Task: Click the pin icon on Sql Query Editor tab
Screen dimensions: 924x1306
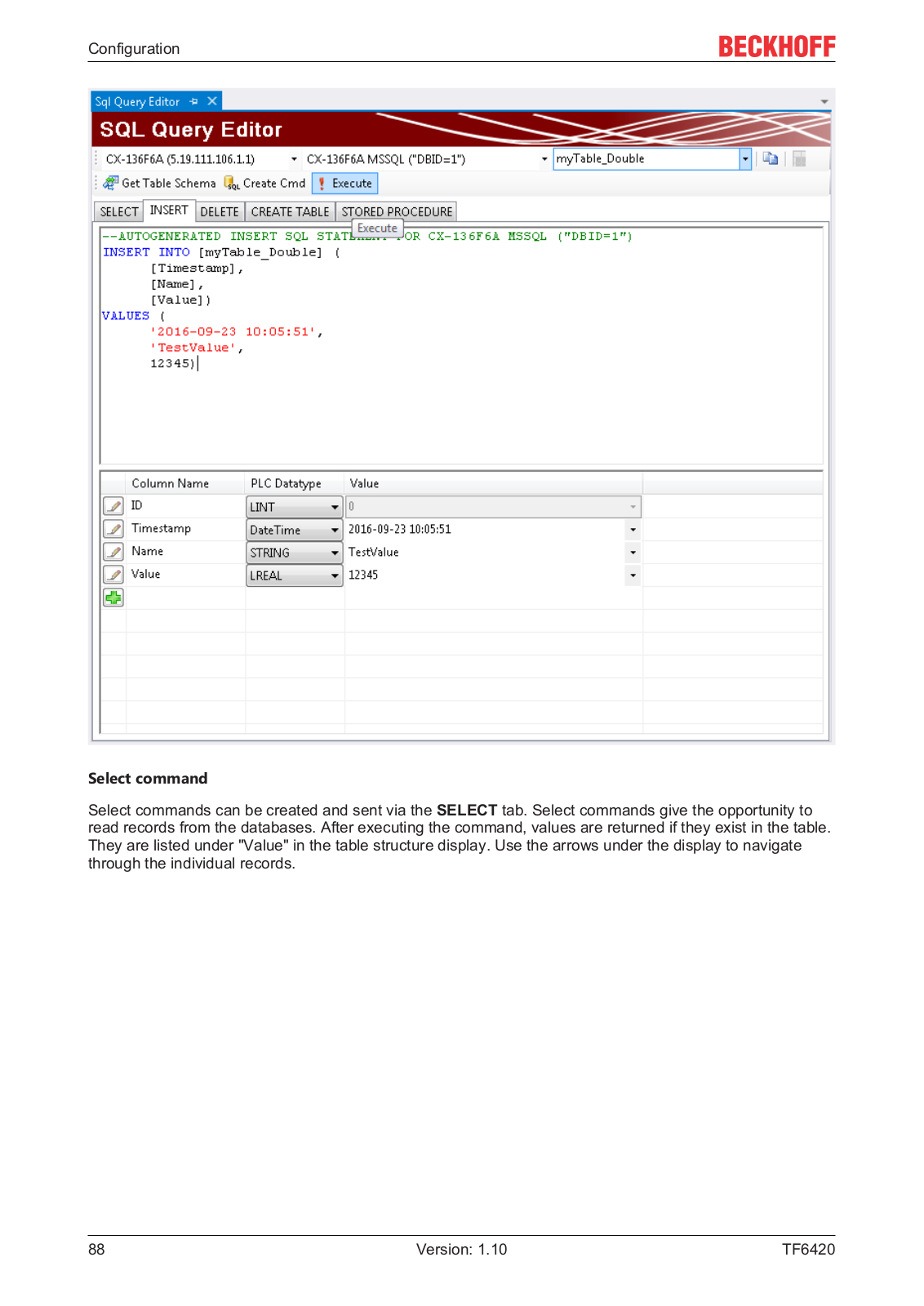Action: 193,101
